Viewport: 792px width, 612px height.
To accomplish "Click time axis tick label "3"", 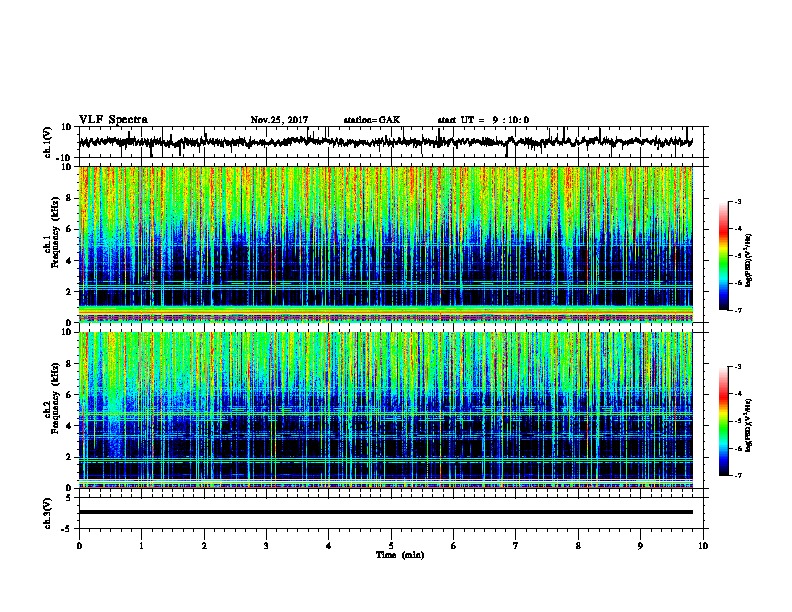I will click(266, 546).
